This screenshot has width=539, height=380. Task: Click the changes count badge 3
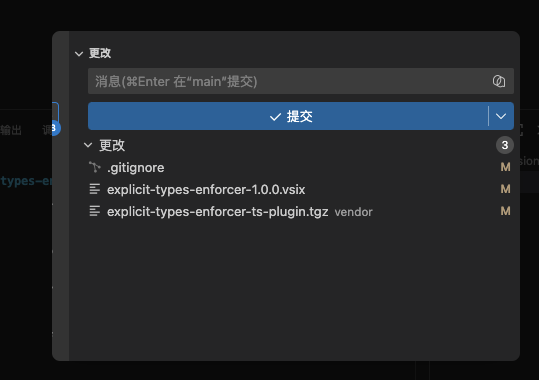pyautogui.click(x=505, y=145)
